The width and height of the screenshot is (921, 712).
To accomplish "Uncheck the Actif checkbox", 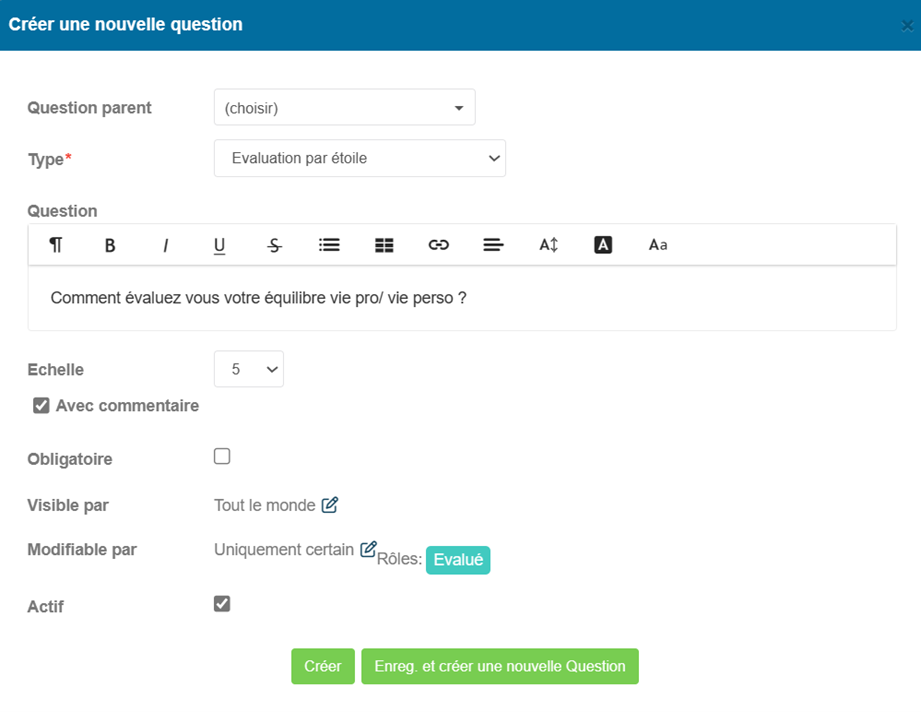I will click(x=222, y=603).
